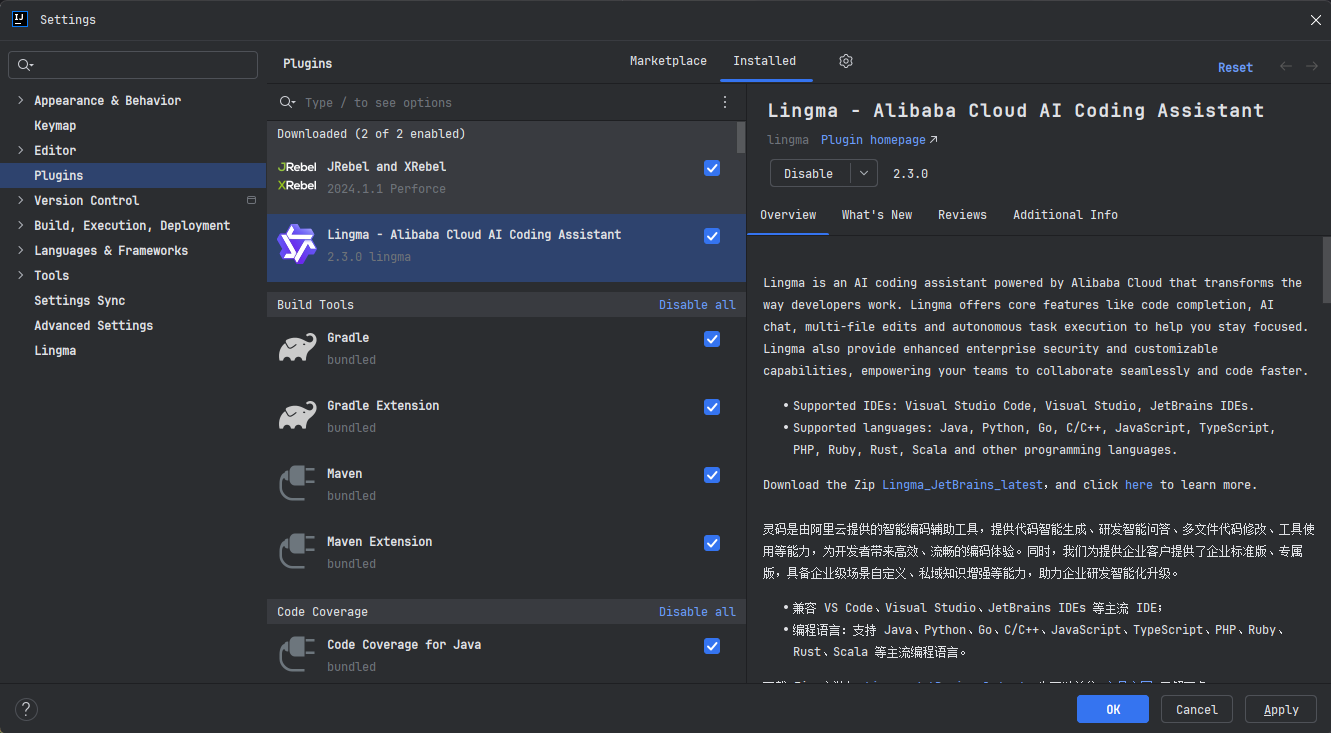Select Settings Sync in tree
This screenshot has height=733, width=1331.
[80, 300]
